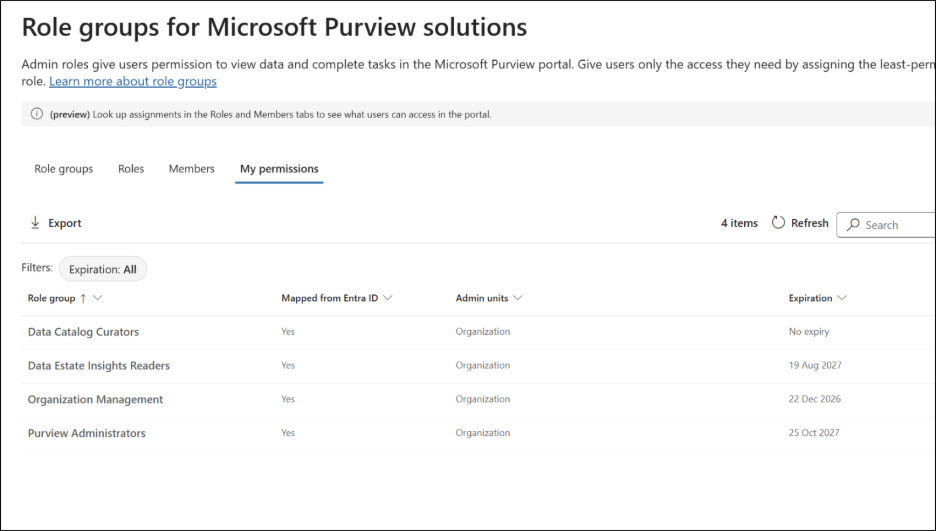
Task: Click the Refresh button label
Action: (809, 223)
